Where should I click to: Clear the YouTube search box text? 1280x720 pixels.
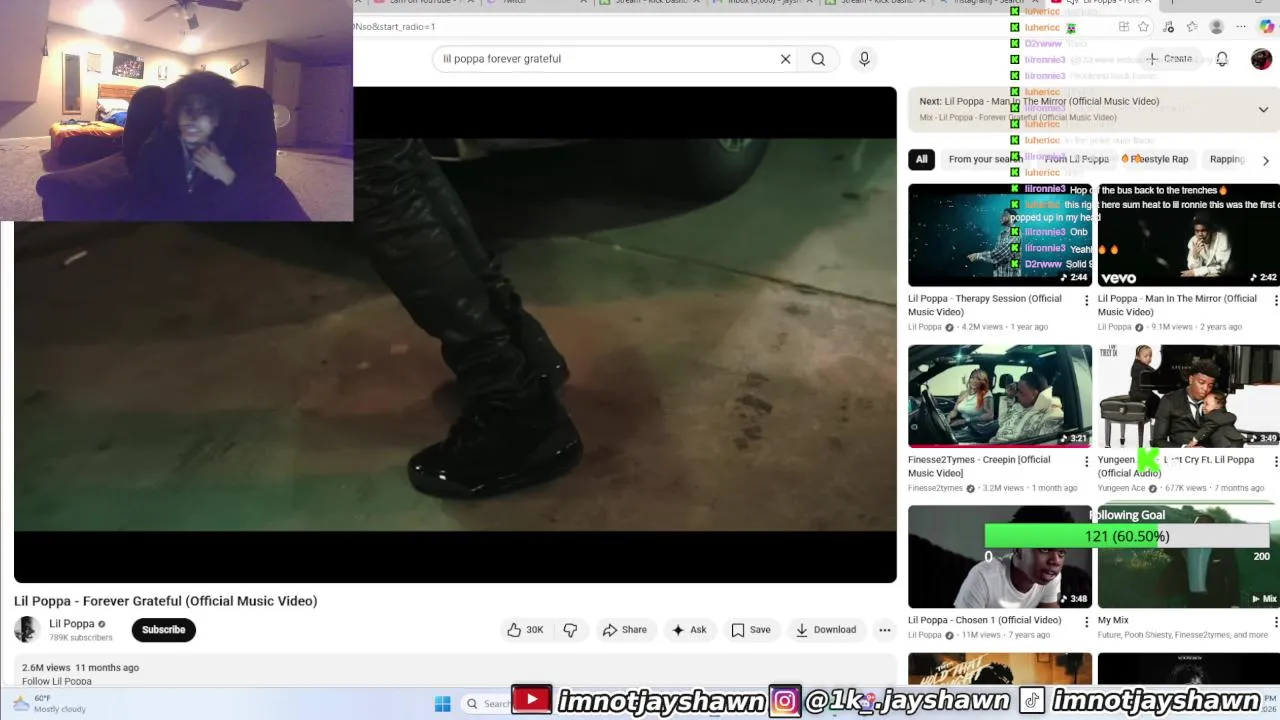coord(785,59)
